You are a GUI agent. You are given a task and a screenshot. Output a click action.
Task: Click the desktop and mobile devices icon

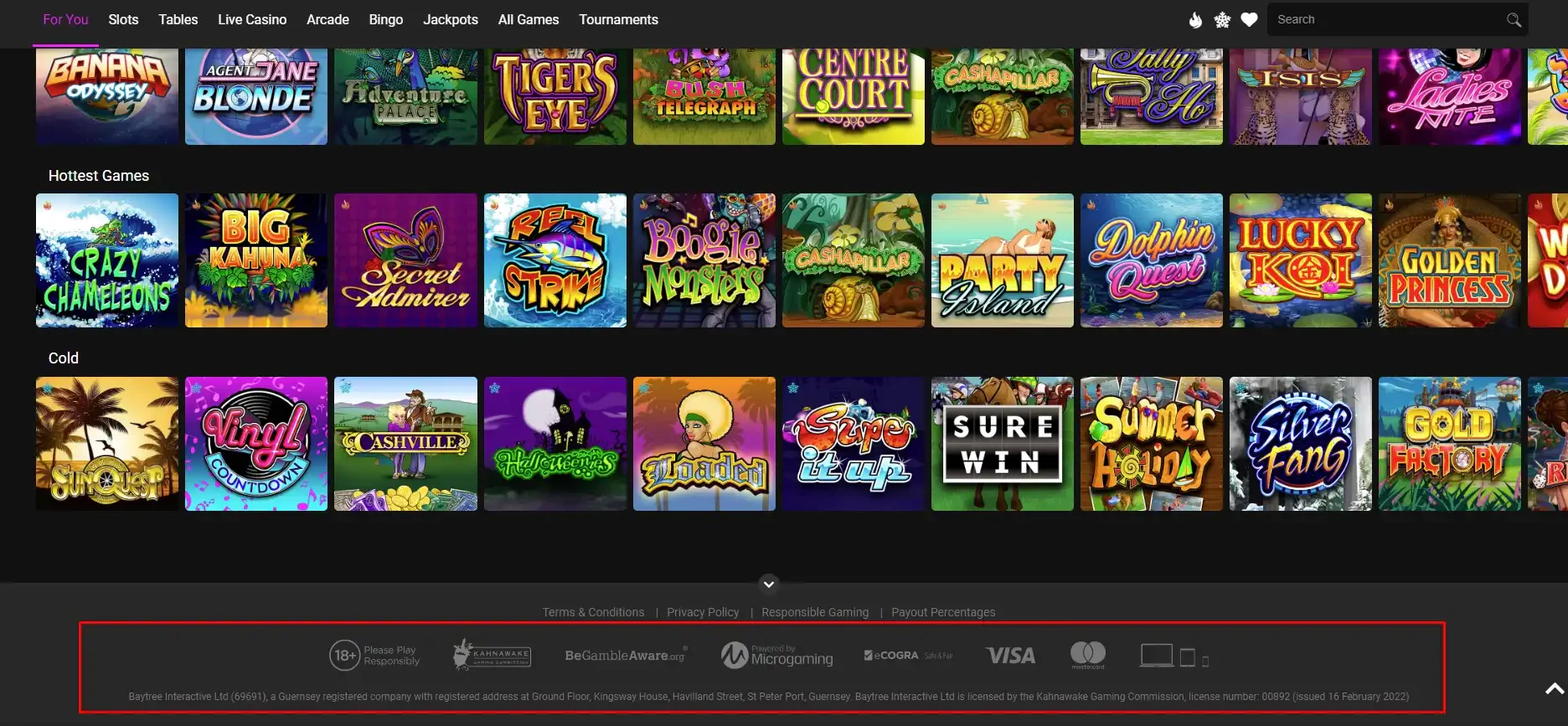point(1173,656)
